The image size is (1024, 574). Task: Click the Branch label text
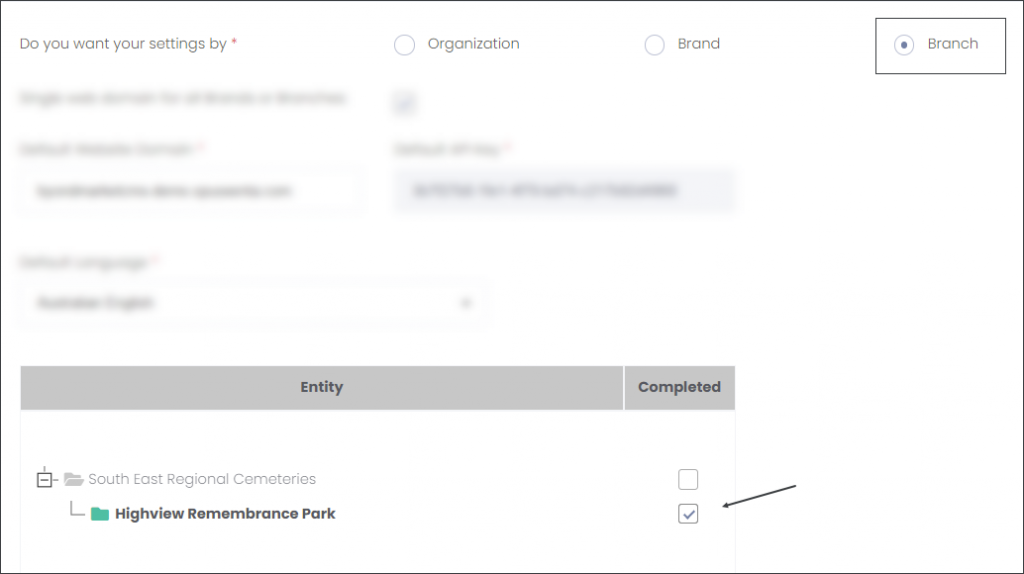[x=953, y=44]
